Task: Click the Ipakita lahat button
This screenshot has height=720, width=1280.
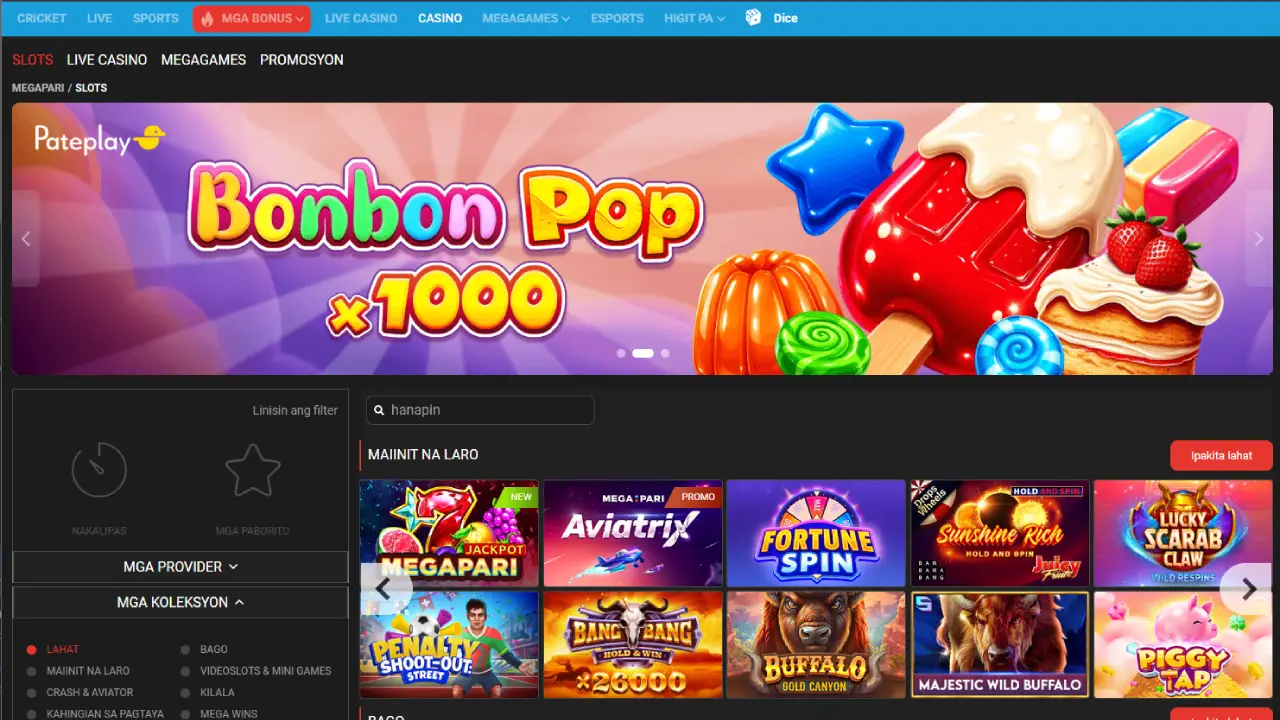Action: 1221,455
